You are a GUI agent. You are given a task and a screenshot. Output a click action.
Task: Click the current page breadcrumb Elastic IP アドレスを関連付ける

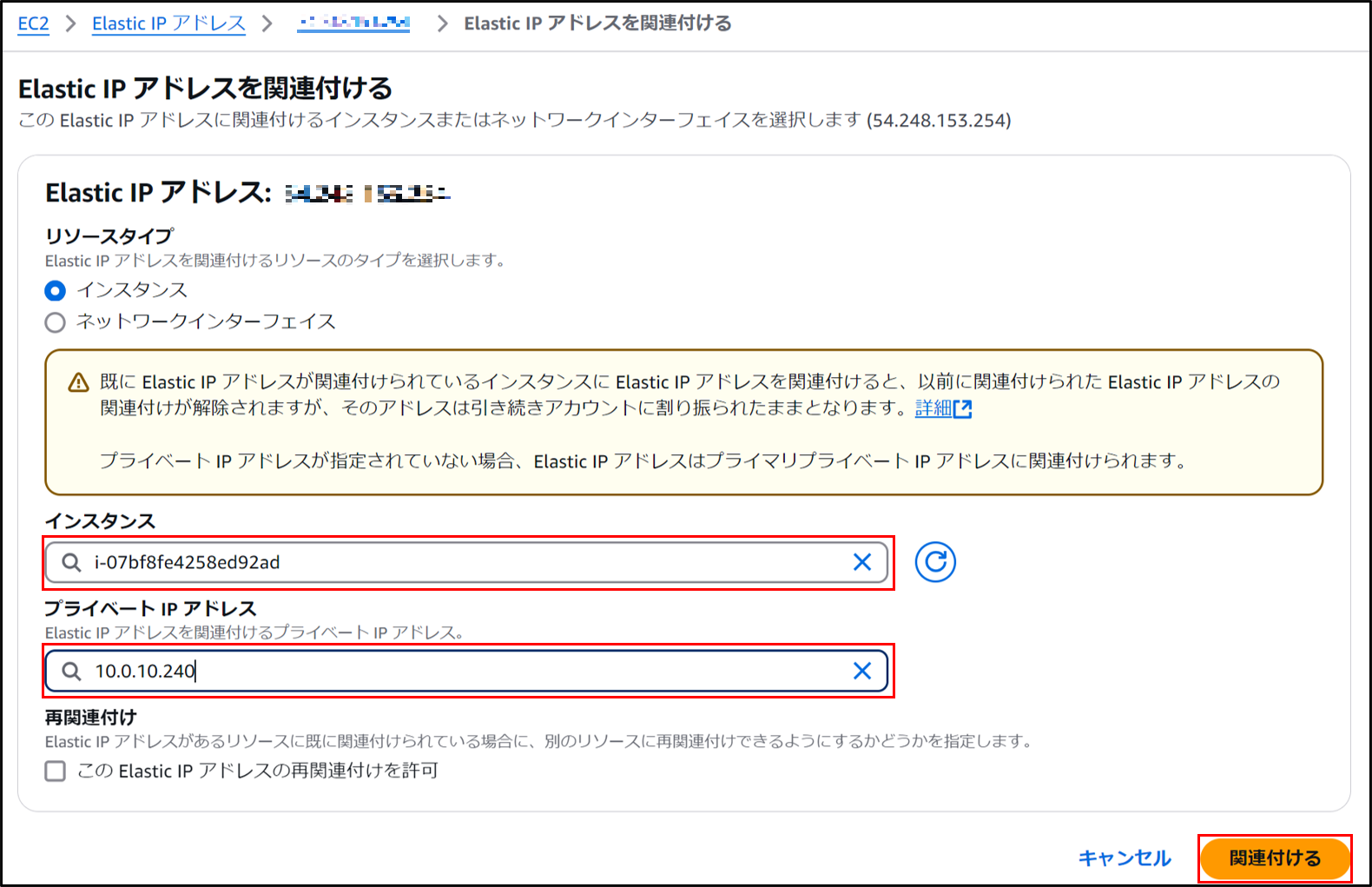pyautogui.click(x=597, y=23)
